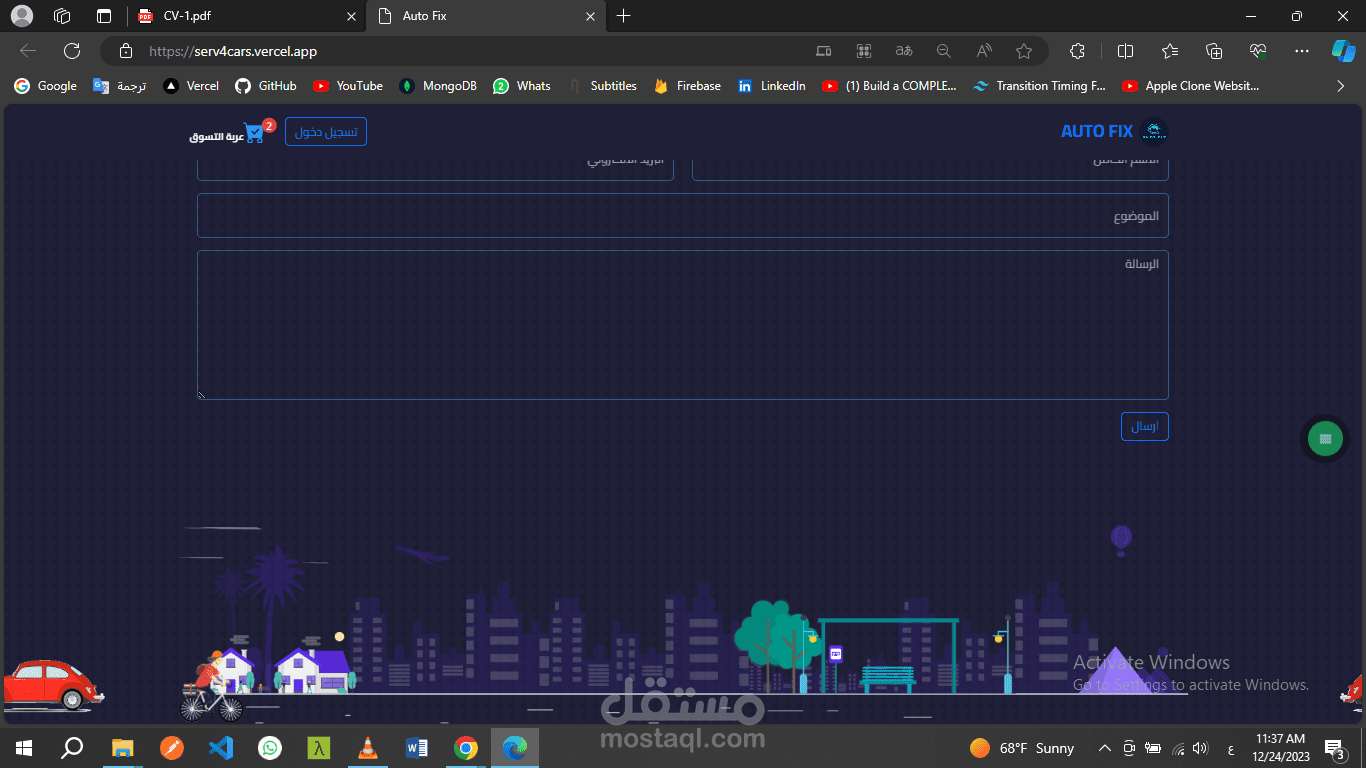Screen dimensions: 1366x768
Task: Open Subtitles bookmark
Action: tap(602, 86)
